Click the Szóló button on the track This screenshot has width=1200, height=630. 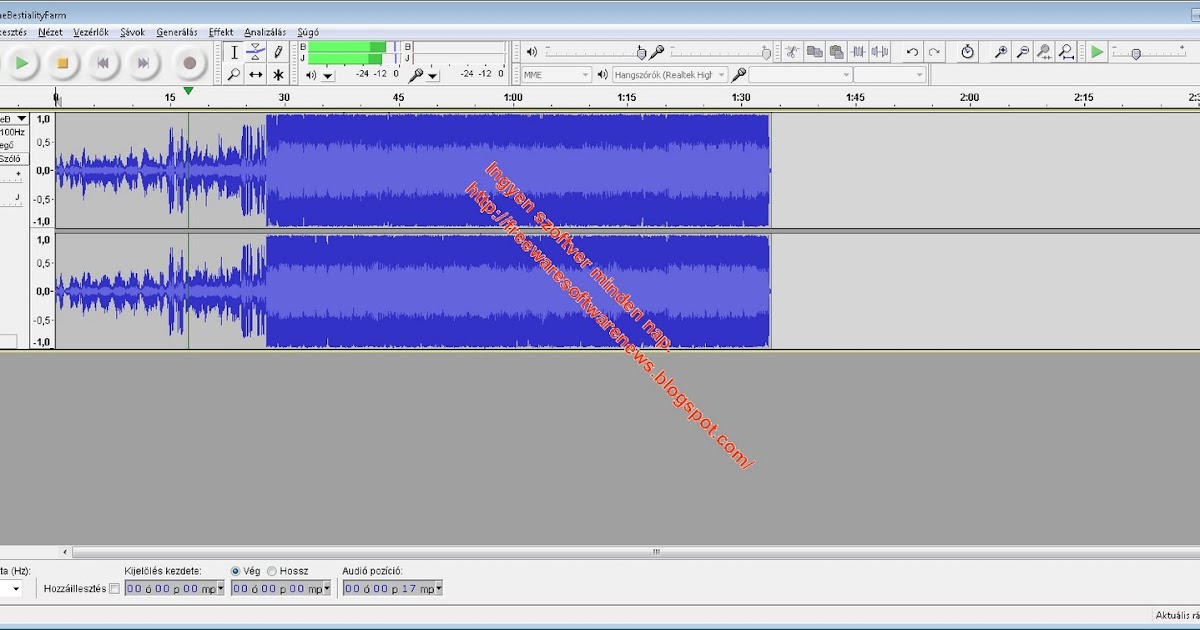(10, 158)
